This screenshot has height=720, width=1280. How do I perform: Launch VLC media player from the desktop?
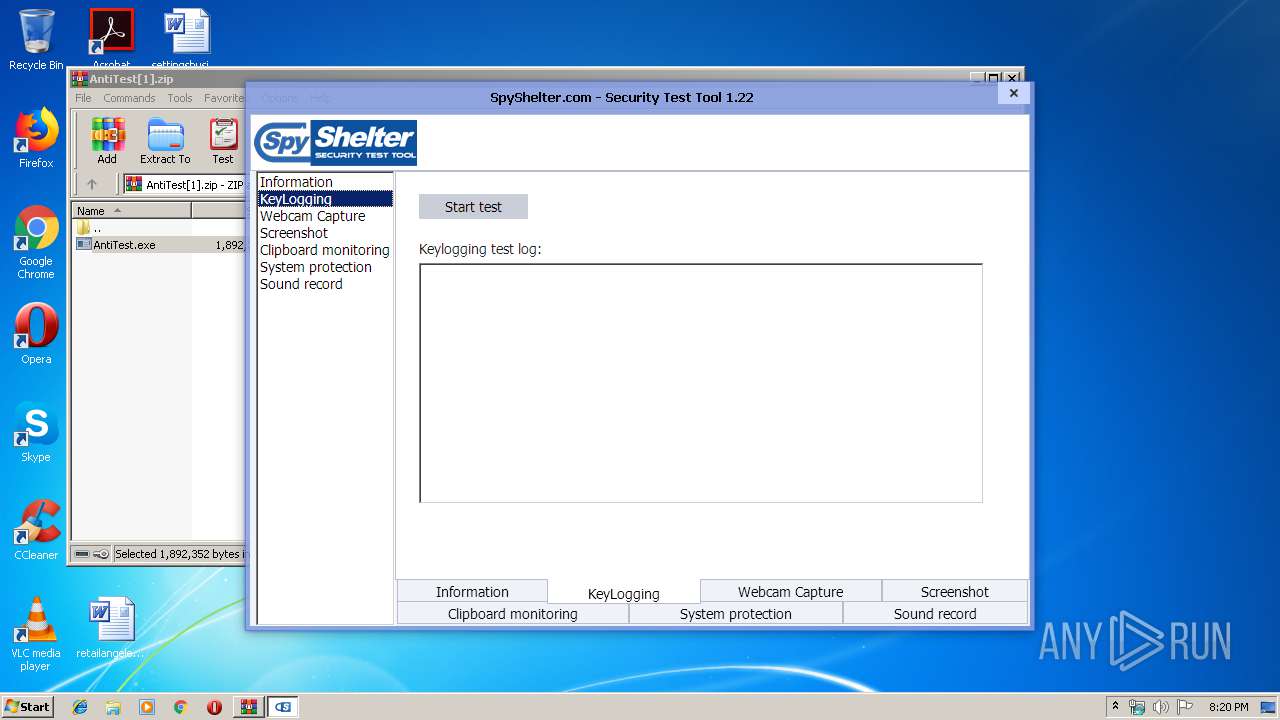(x=36, y=634)
